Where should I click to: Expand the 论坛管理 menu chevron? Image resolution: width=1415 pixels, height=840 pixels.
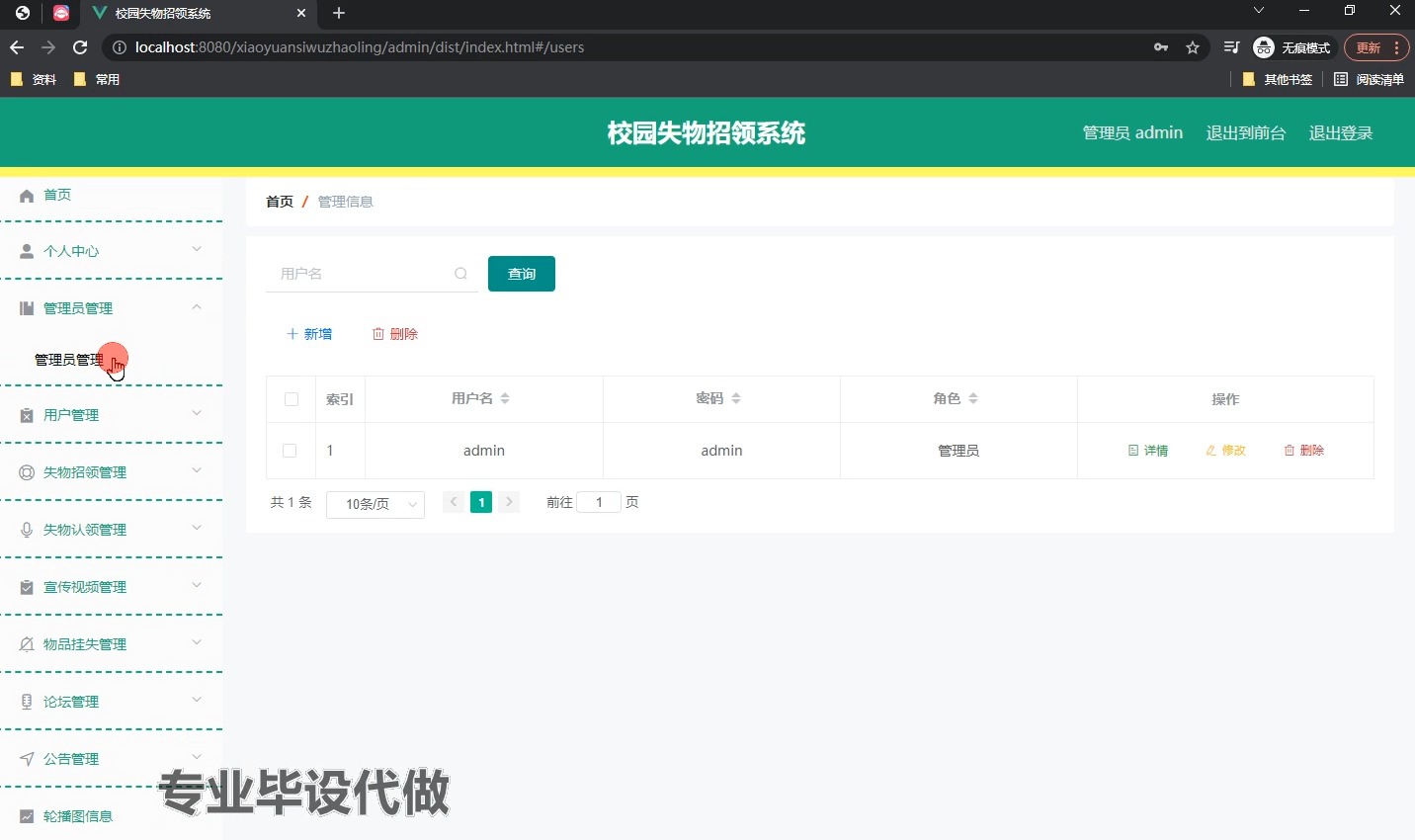point(197,700)
